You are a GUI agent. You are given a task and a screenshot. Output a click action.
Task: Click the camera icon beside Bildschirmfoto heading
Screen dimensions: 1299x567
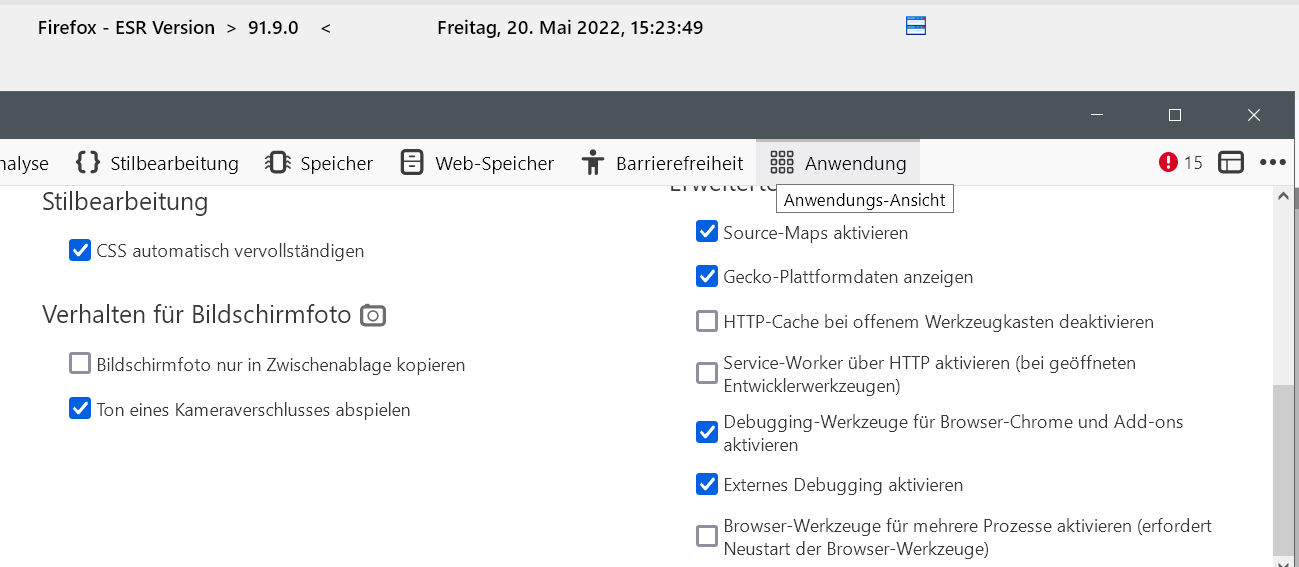click(x=373, y=315)
